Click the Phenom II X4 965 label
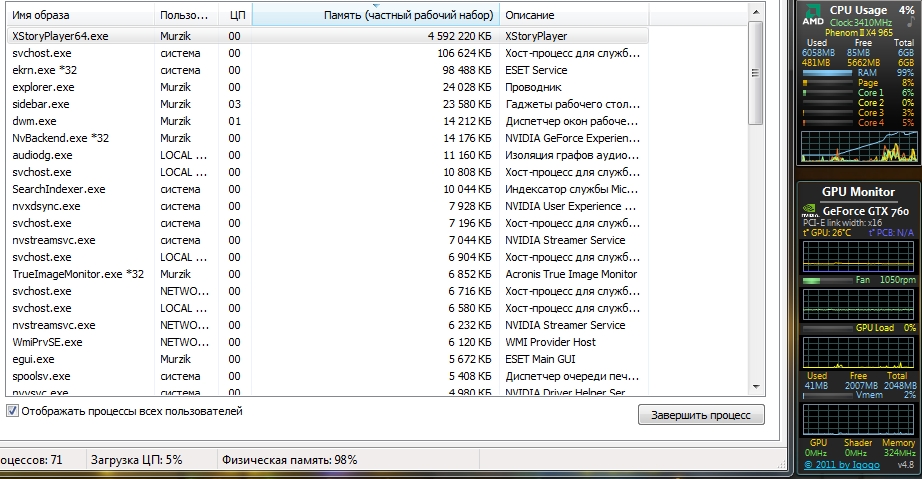 click(x=858, y=33)
